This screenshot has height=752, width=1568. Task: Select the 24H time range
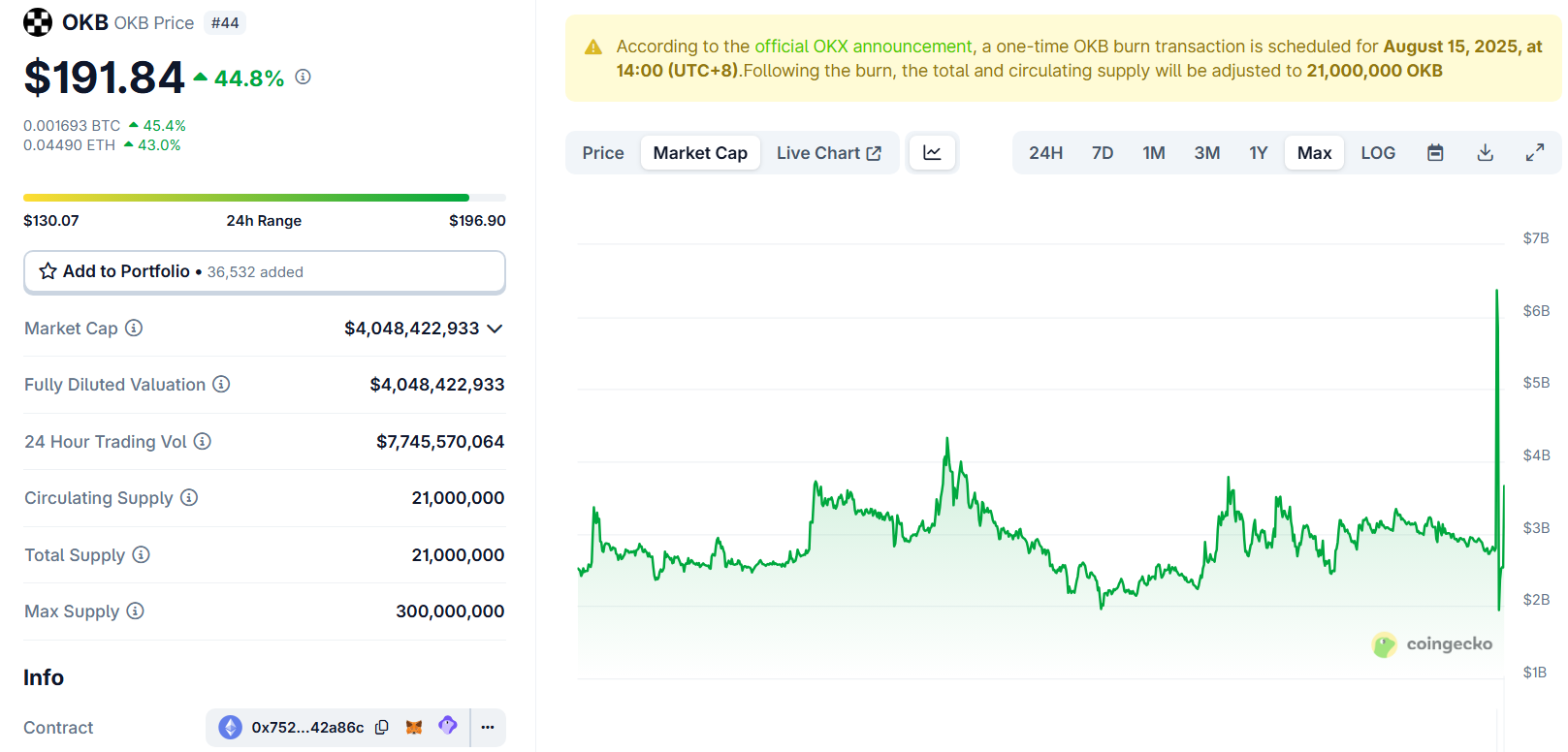1045,153
